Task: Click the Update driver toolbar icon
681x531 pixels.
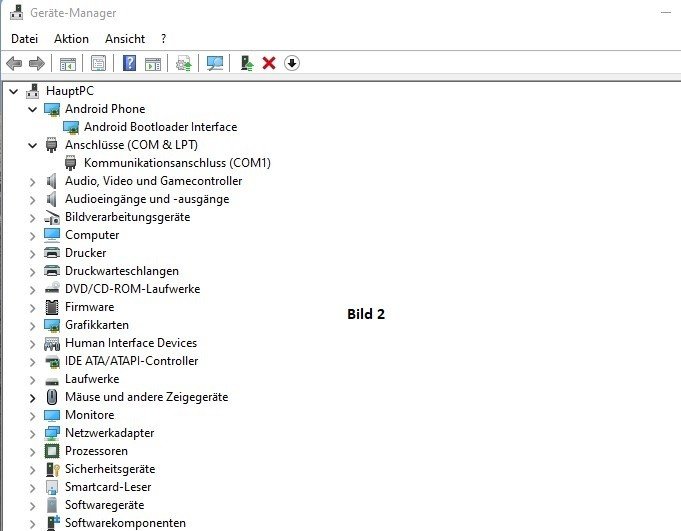Action: 184,63
